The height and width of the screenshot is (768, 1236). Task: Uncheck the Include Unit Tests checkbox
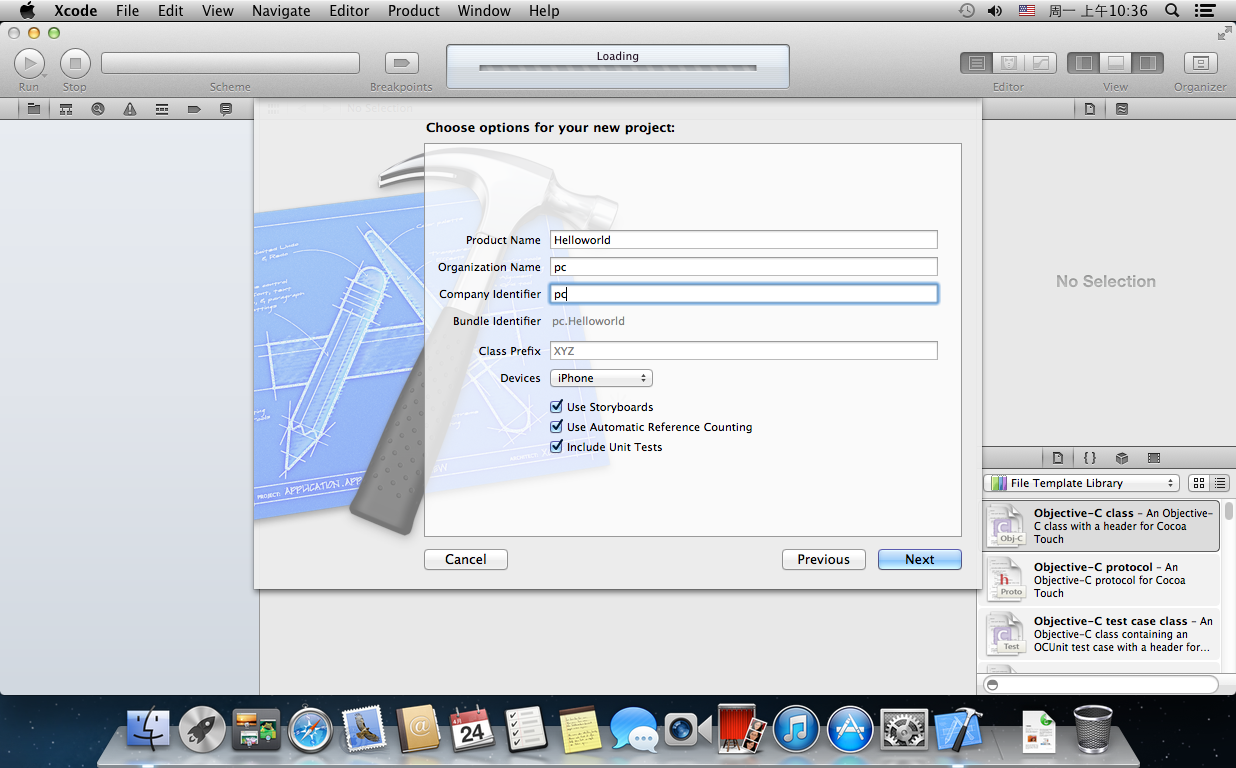tap(557, 447)
